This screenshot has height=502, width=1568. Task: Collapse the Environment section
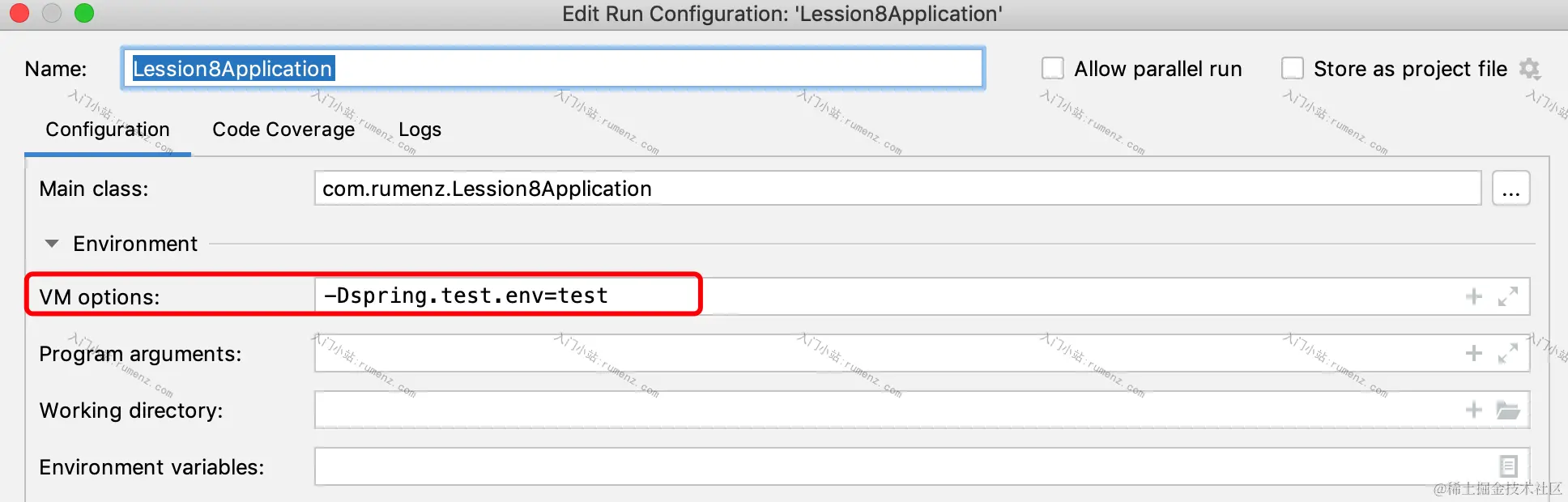52,244
